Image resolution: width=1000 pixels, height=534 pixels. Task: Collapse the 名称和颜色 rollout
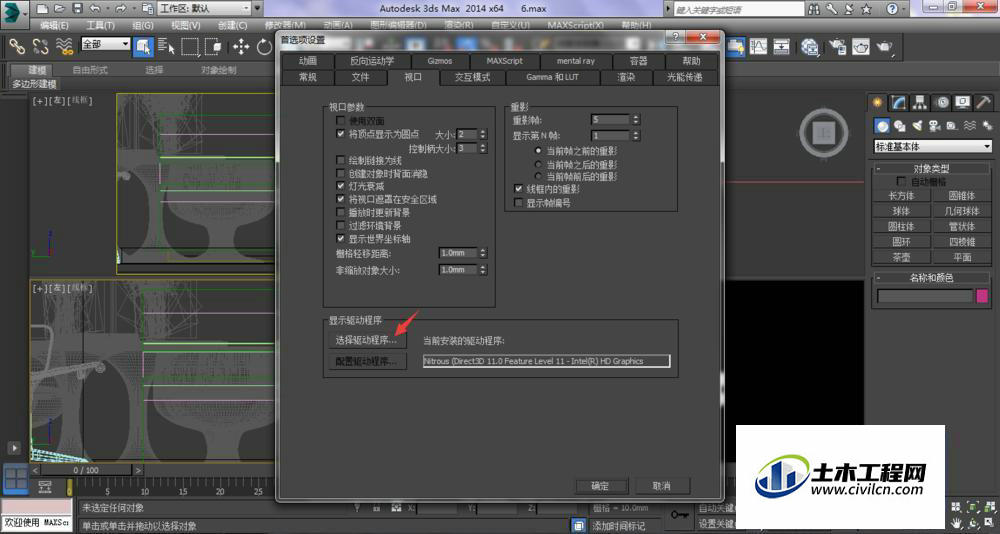click(932, 278)
